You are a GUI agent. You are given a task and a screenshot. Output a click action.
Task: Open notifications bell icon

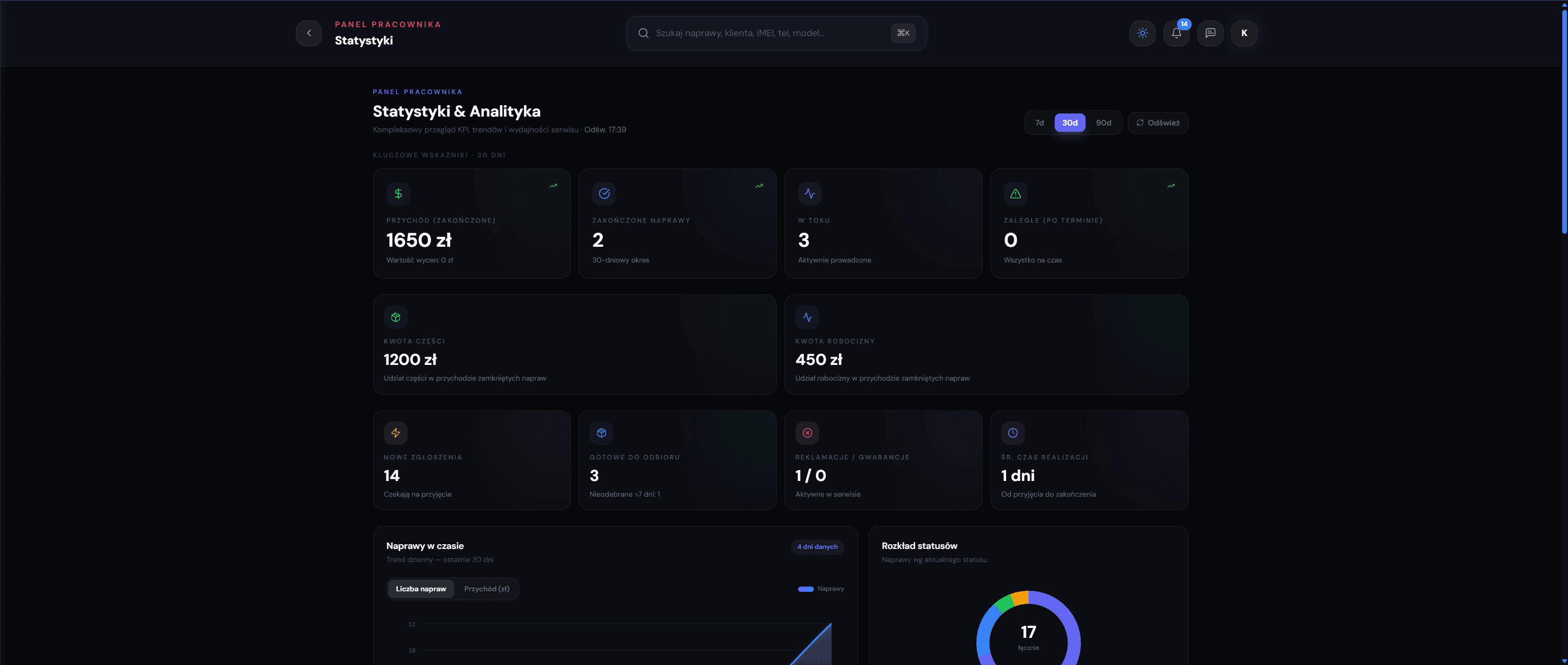[1176, 33]
